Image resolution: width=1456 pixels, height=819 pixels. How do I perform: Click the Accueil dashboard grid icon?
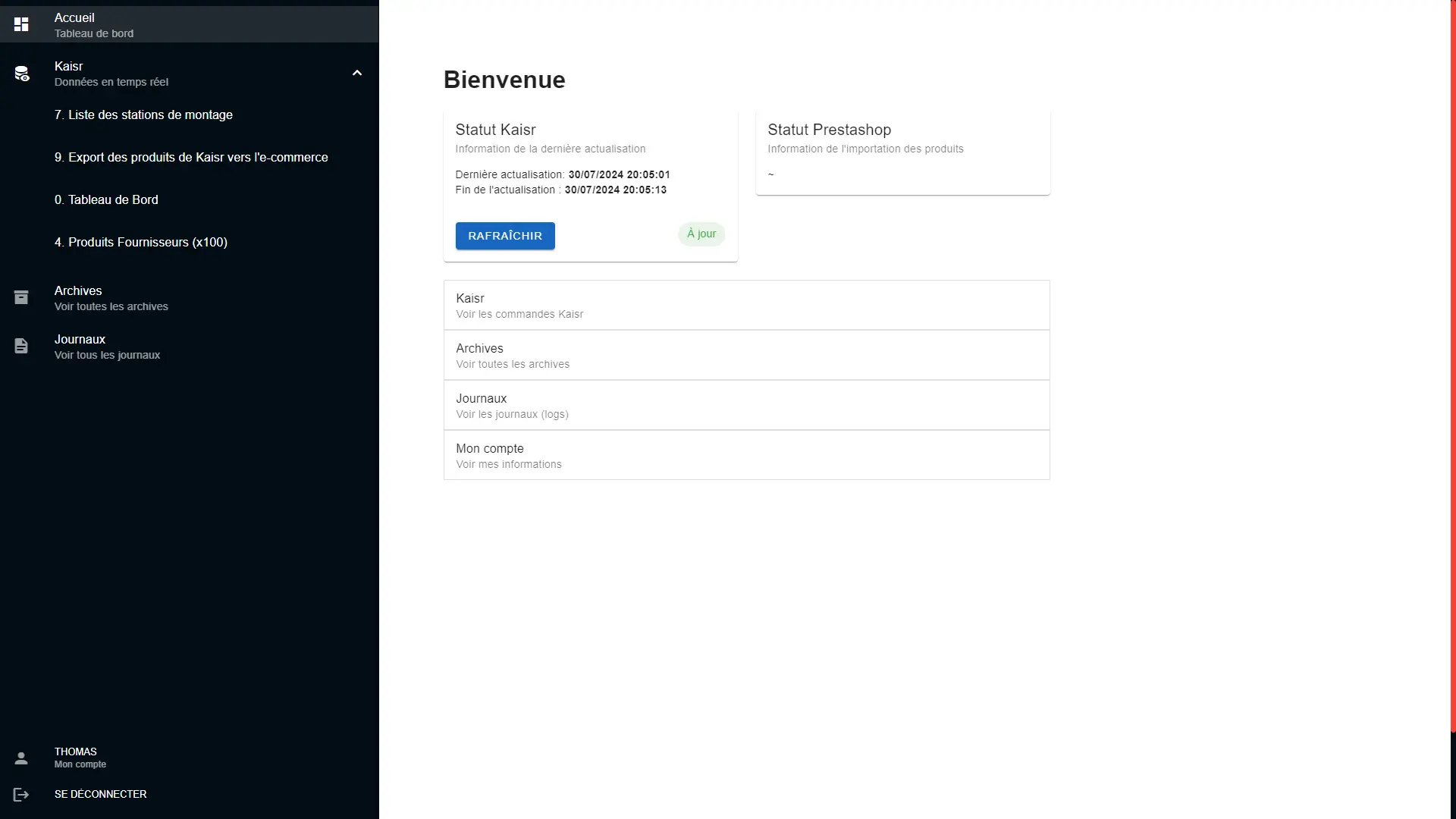click(x=21, y=24)
